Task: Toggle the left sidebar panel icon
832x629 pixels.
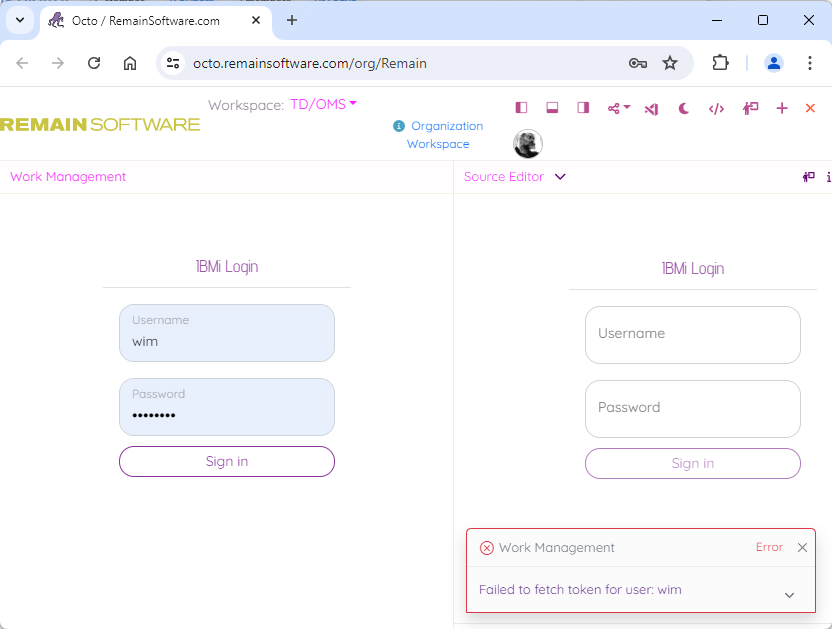Action: 521,108
